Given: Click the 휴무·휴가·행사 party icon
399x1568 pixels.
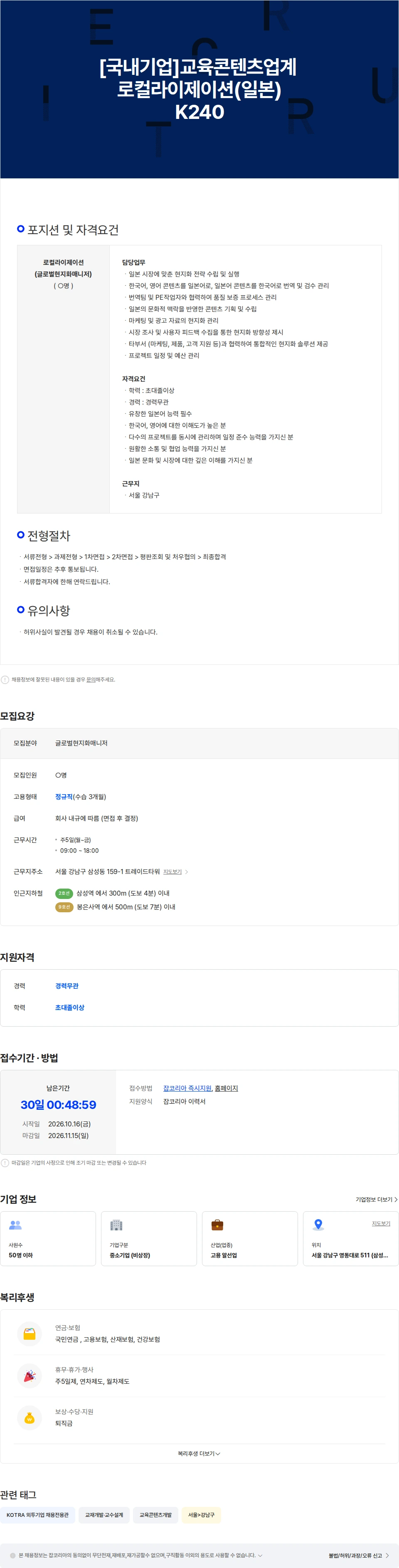Looking at the screenshot, I should pyautogui.click(x=29, y=1375).
